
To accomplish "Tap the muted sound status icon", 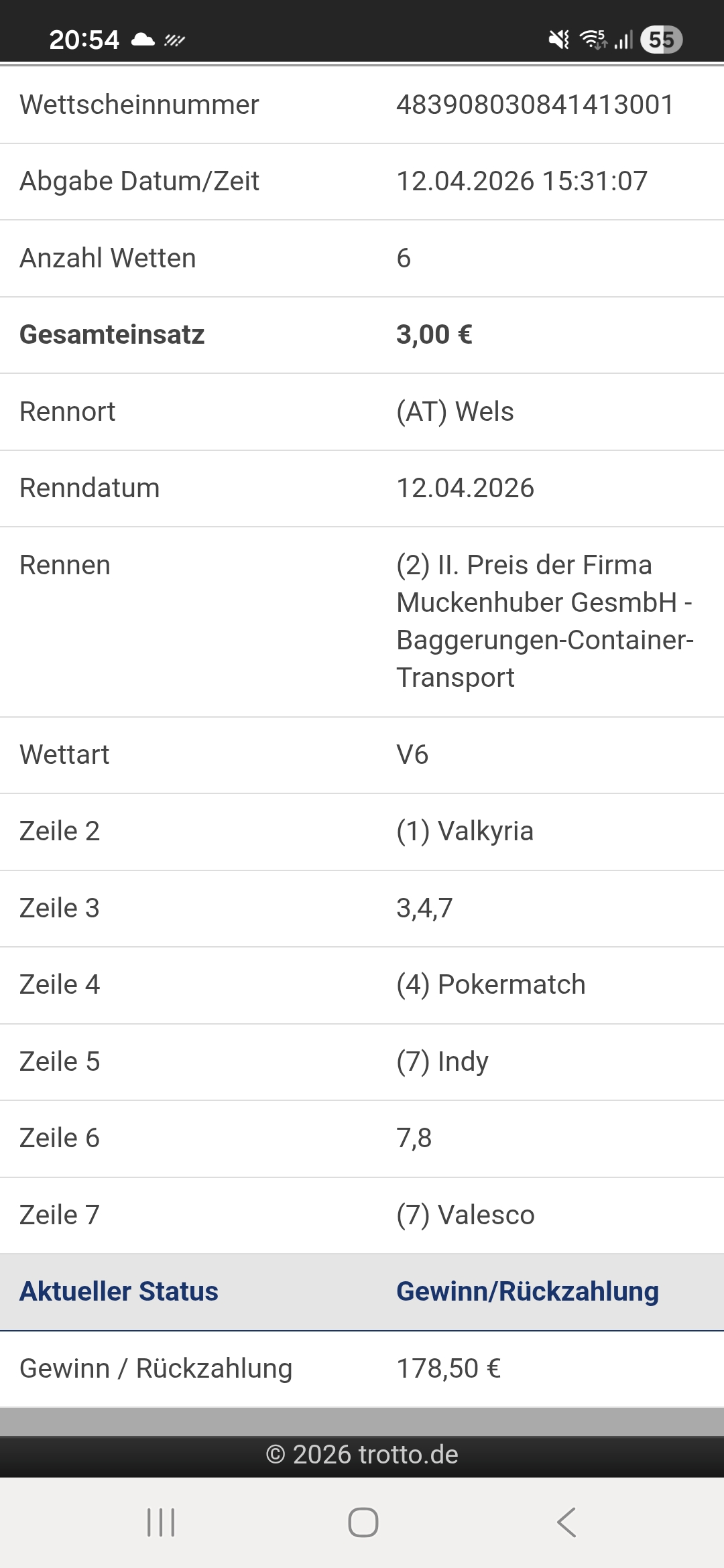I will tap(558, 40).
